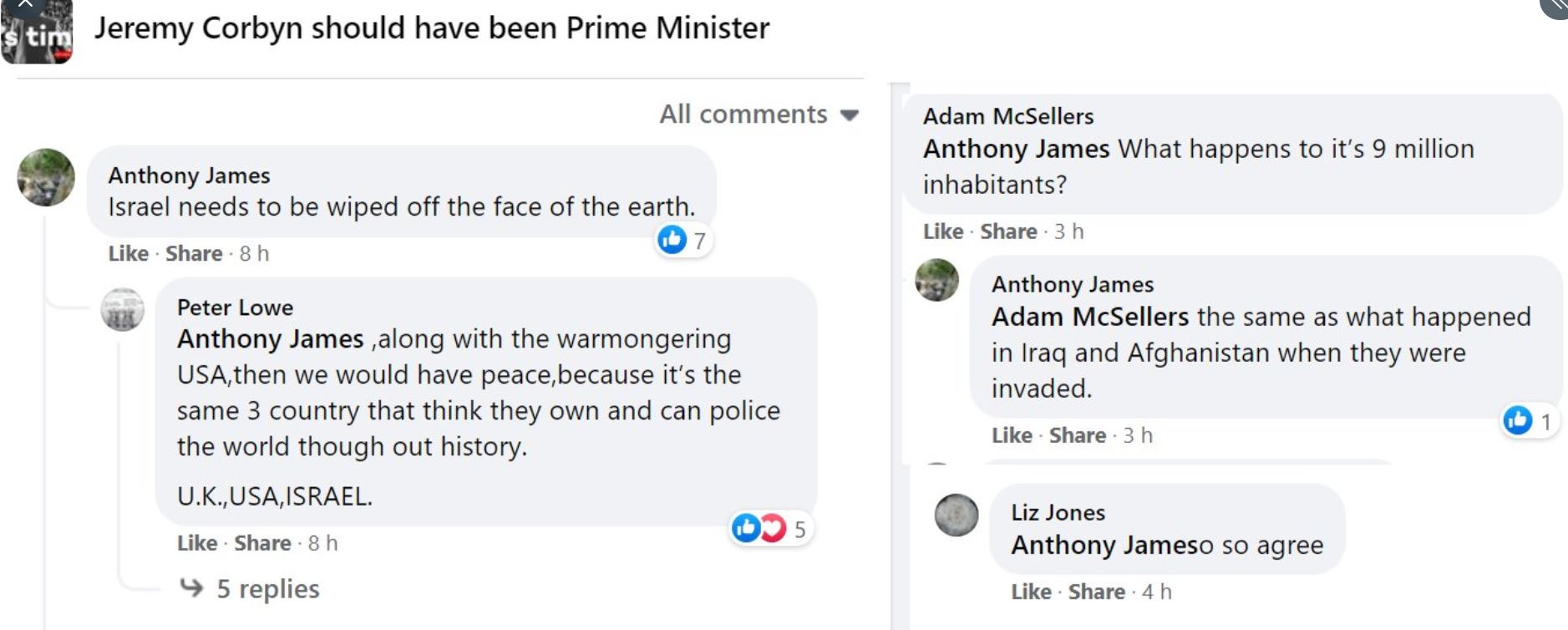Viewport: 1568px width, 630px height.
Task: Like Adam McSellers's comment
Action: pyautogui.click(x=943, y=231)
